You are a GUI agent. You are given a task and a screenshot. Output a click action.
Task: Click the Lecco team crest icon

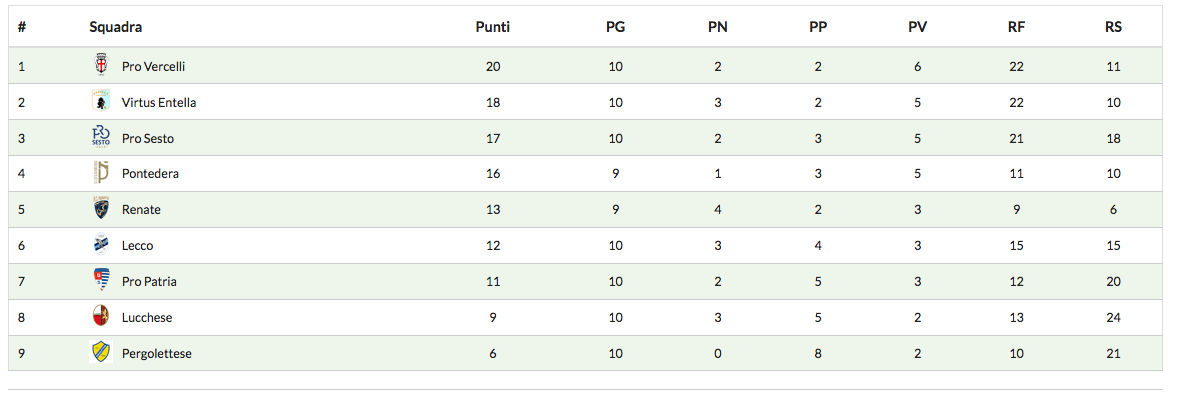pyautogui.click(x=100, y=245)
